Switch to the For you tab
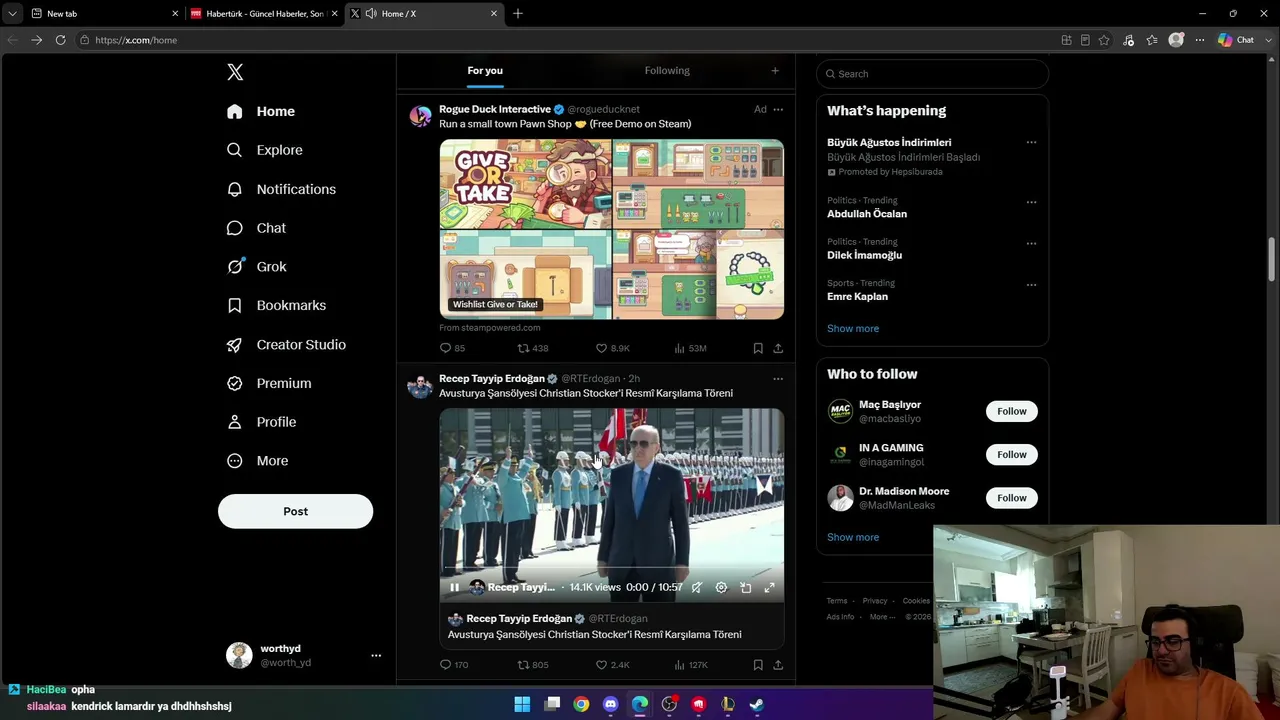The width and height of the screenshot is (1280, 720). [x=485, y=71]
